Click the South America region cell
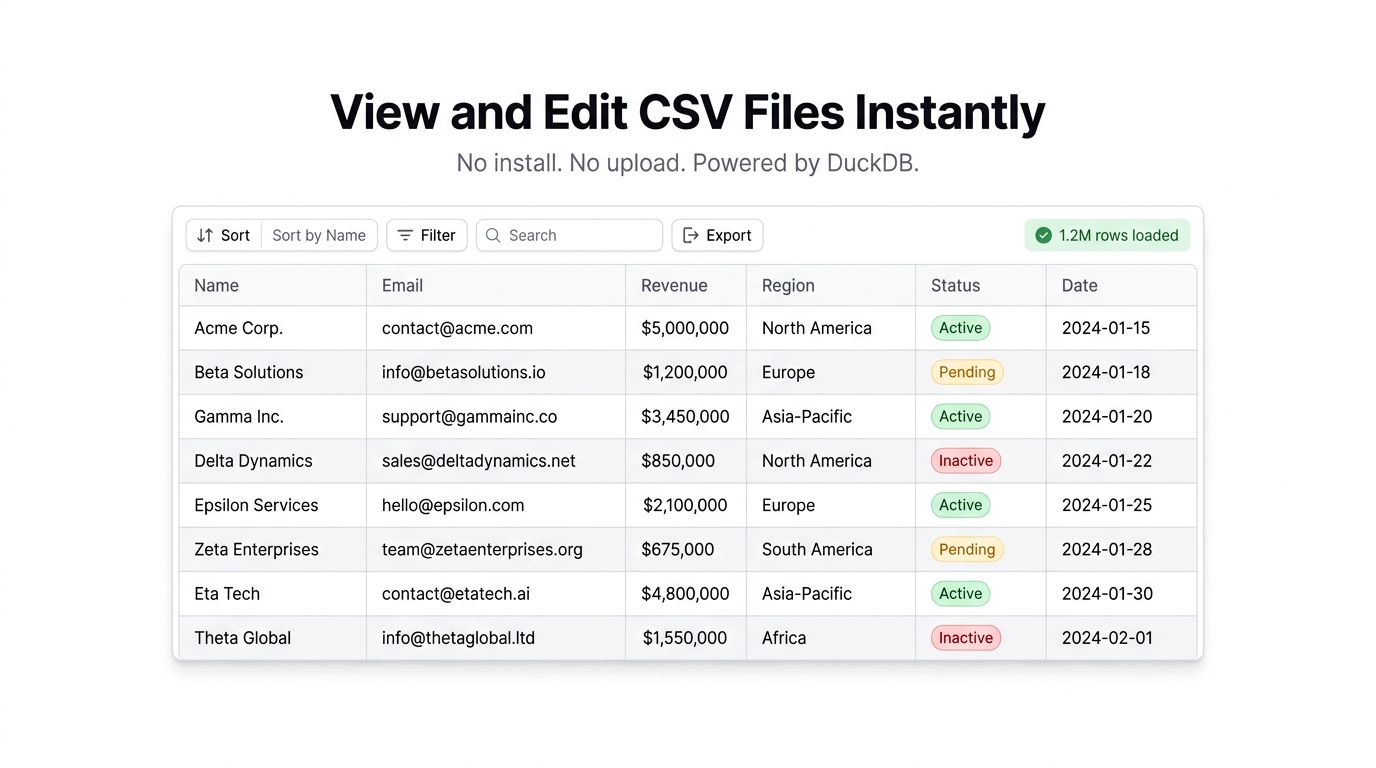 [x=831, y=549]
